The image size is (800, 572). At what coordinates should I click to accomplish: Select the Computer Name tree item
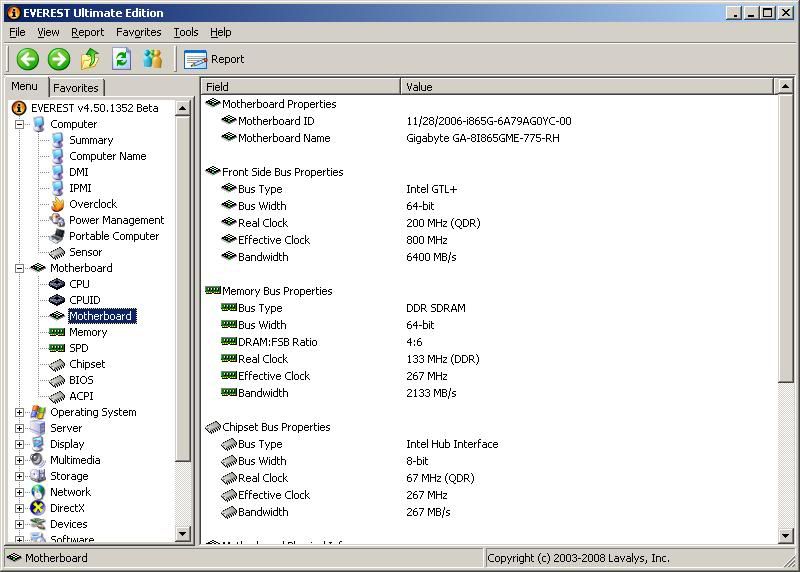click(108, 156)
